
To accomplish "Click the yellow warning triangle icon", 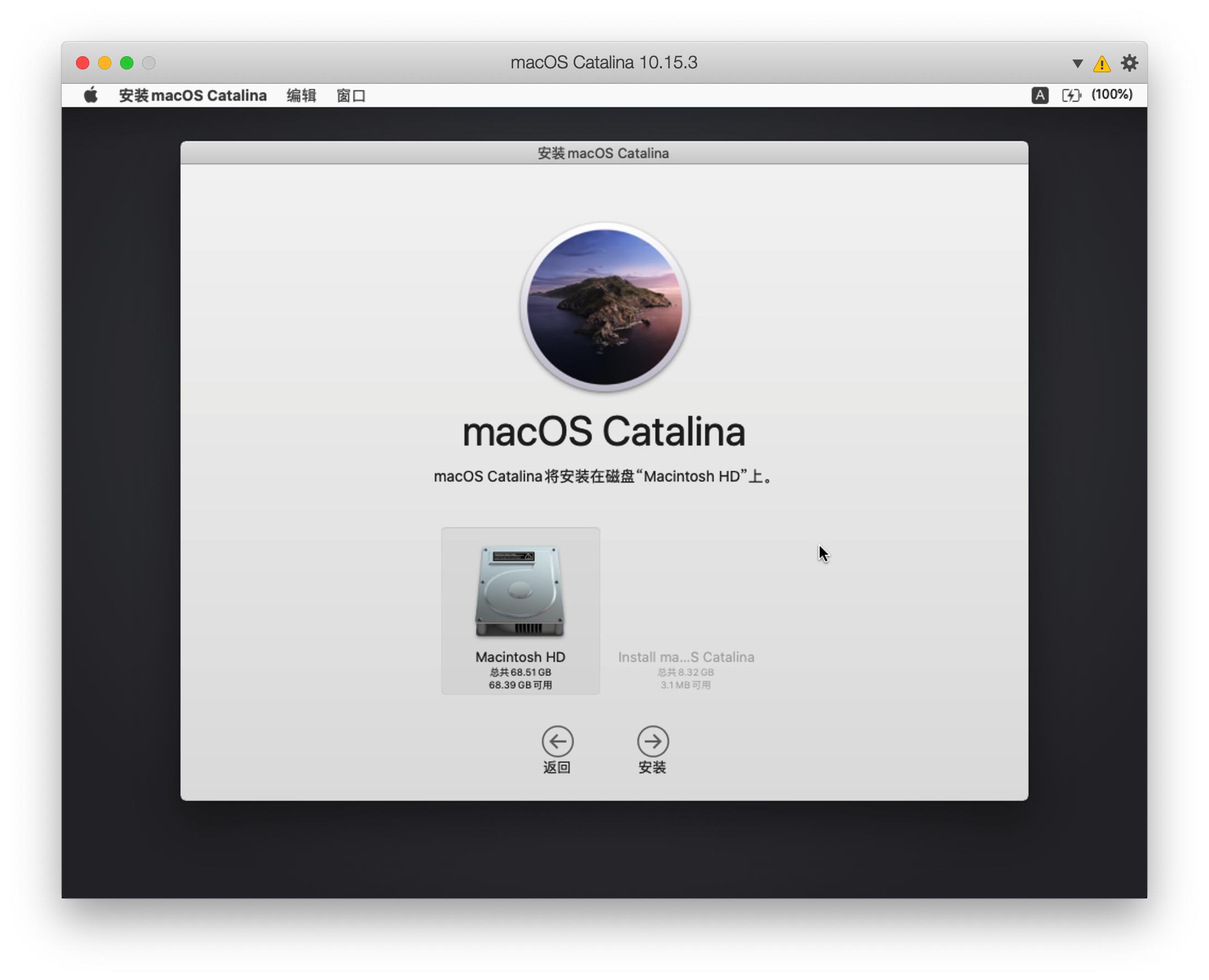I will pyautogui.click(x=1101, y=64).
